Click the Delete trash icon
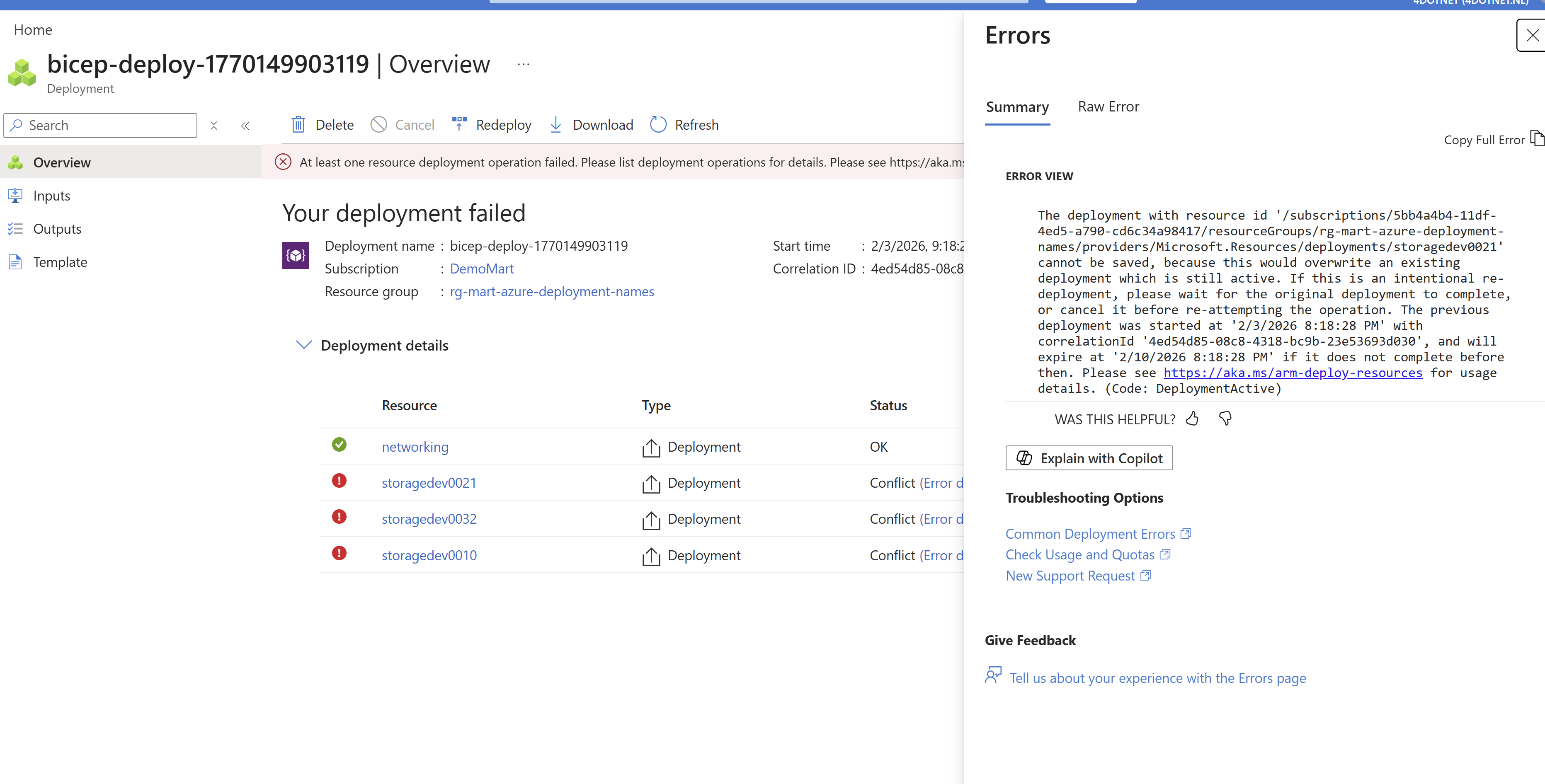The width and height of the screenshot is (1545, 784). pyautogui.click(x=298, y=125)
